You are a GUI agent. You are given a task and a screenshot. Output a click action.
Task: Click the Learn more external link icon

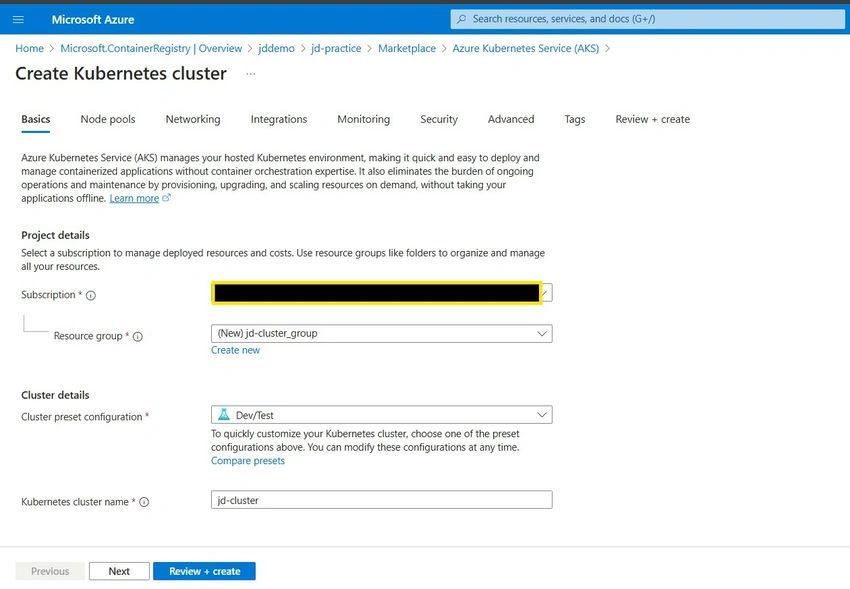[x=166, y=198]
